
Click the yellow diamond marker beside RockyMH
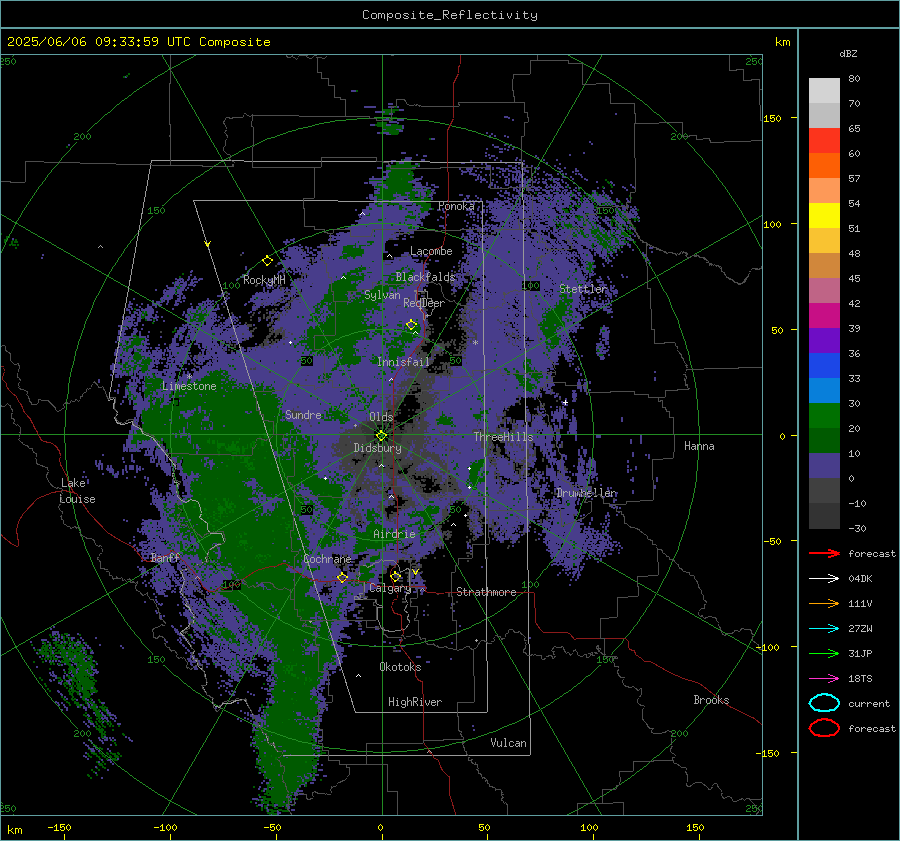pos(267,261)
